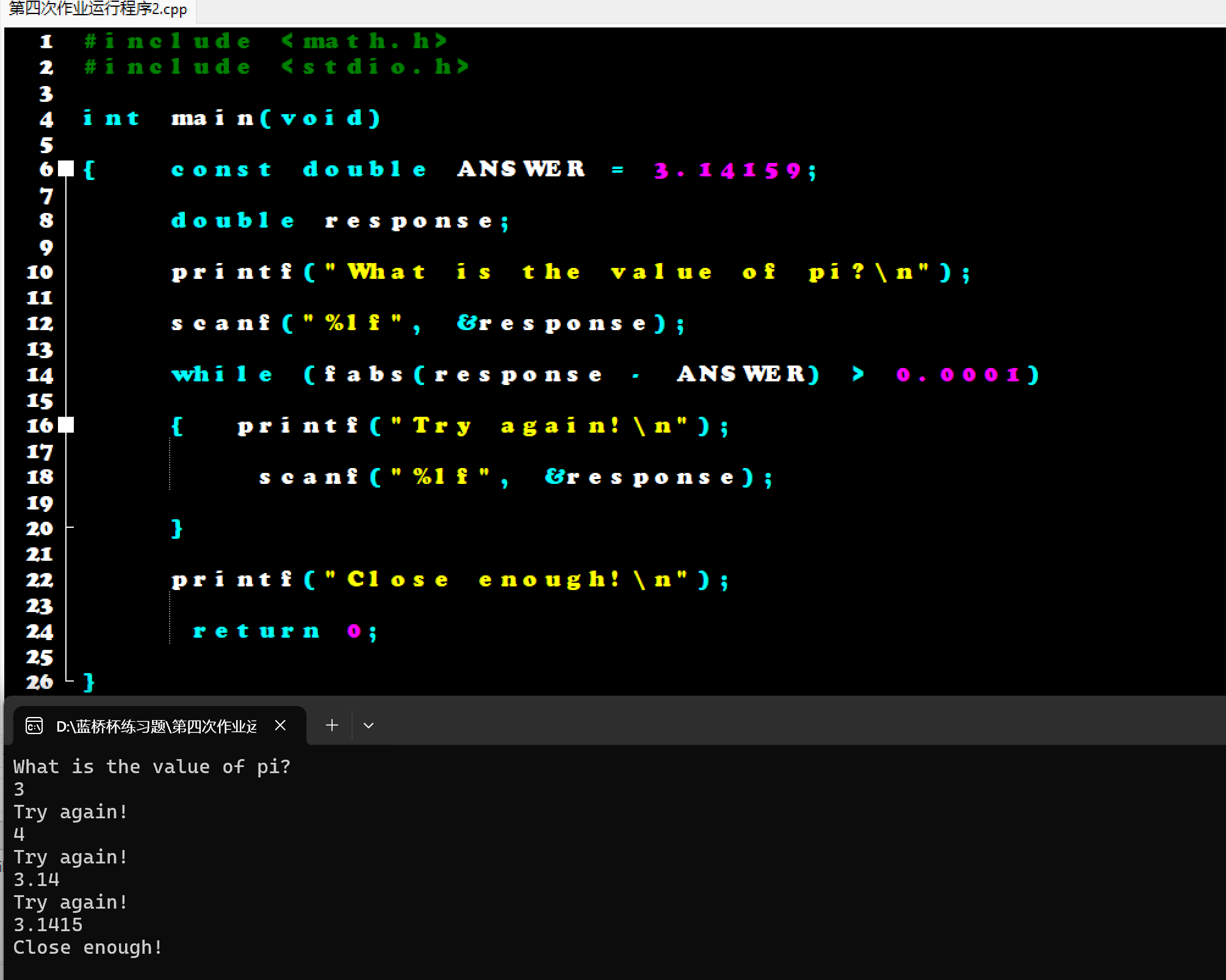Open the 第四次作业运行程序2.cpp editor tab
The height and width of the screenshot is (980, 1226).
pos(98,9)
